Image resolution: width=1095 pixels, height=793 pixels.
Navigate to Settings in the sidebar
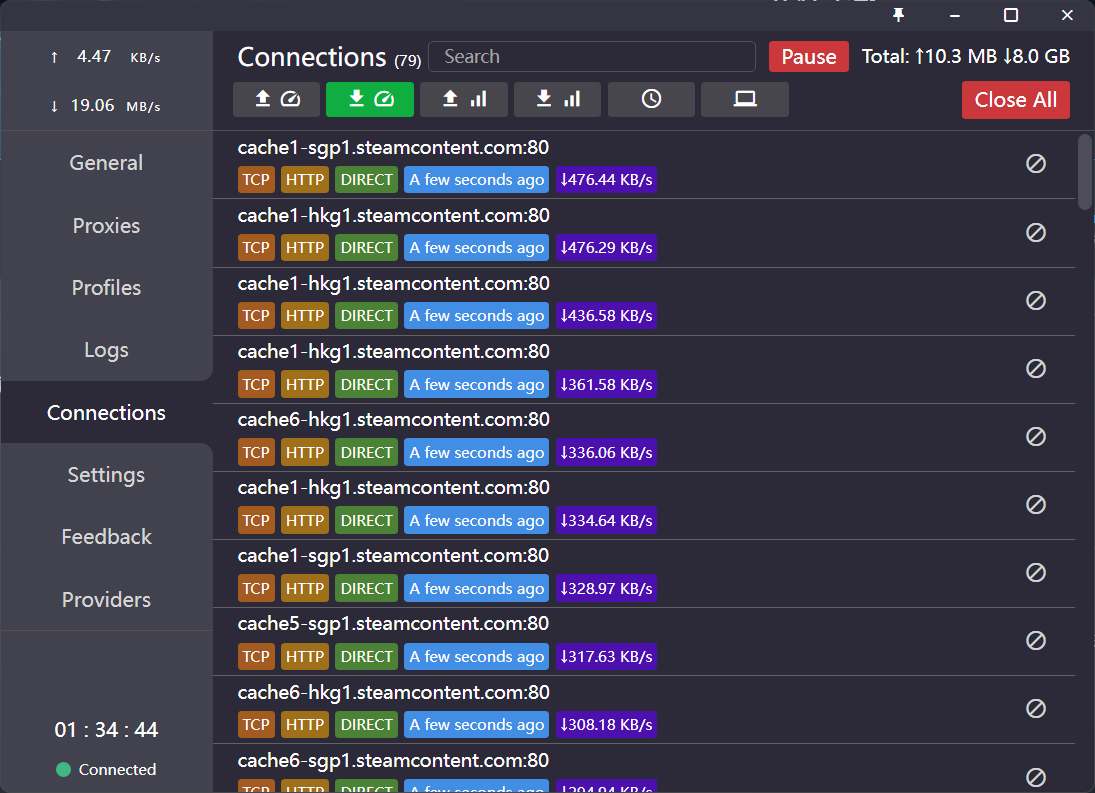106,475
